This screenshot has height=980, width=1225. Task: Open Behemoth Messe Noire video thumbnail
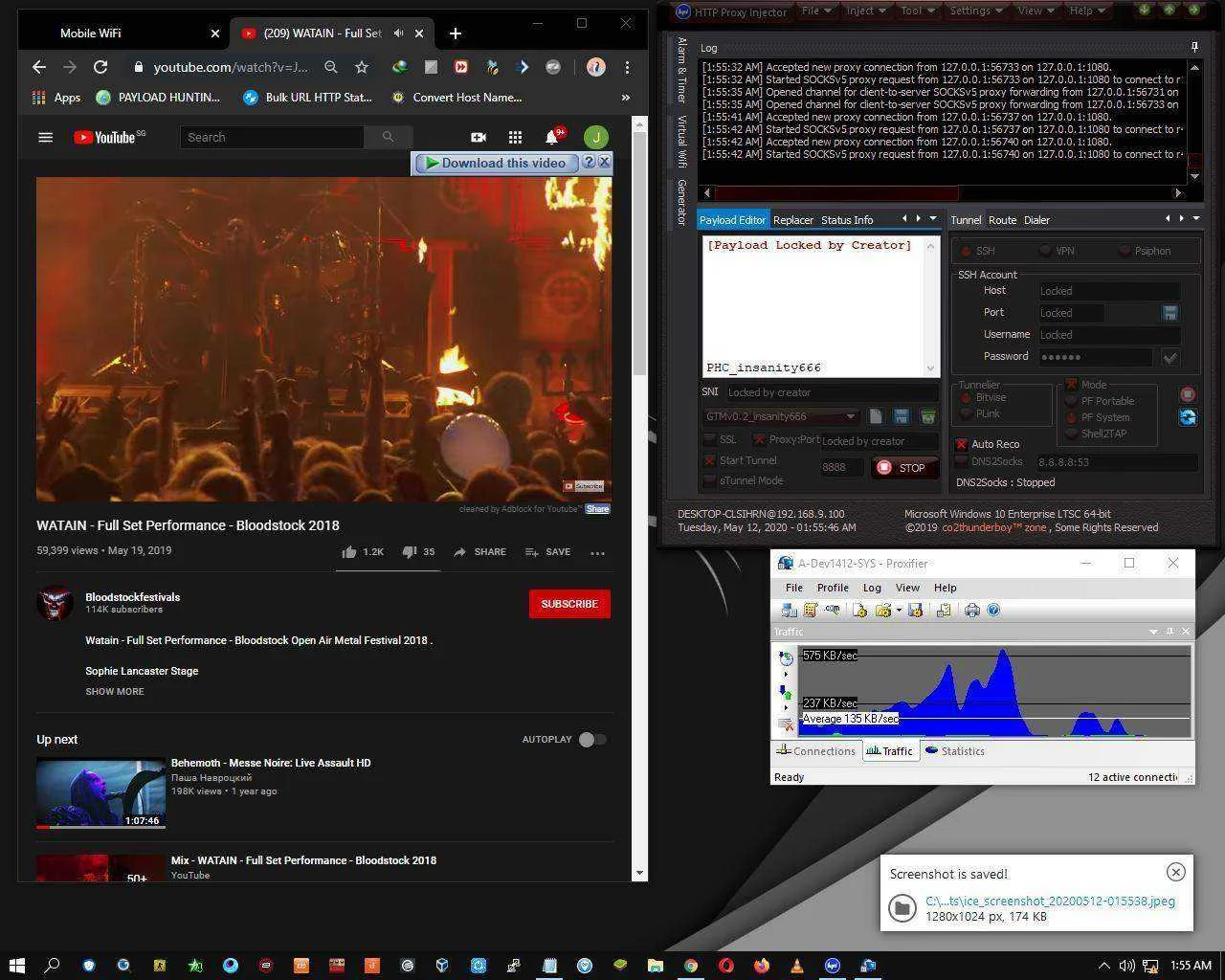click(x=100, y=793)
